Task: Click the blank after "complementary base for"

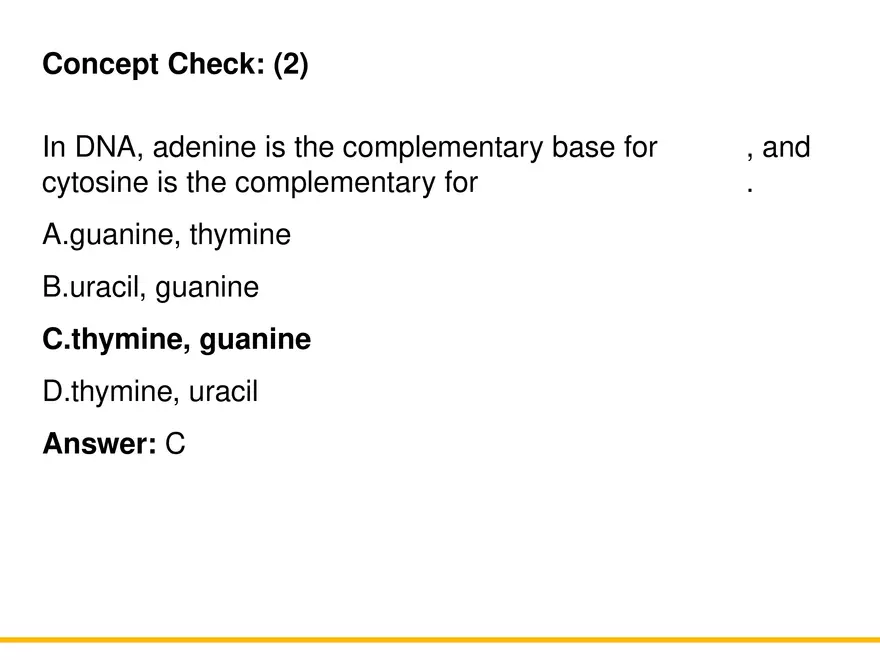Action: coord(702,149)
